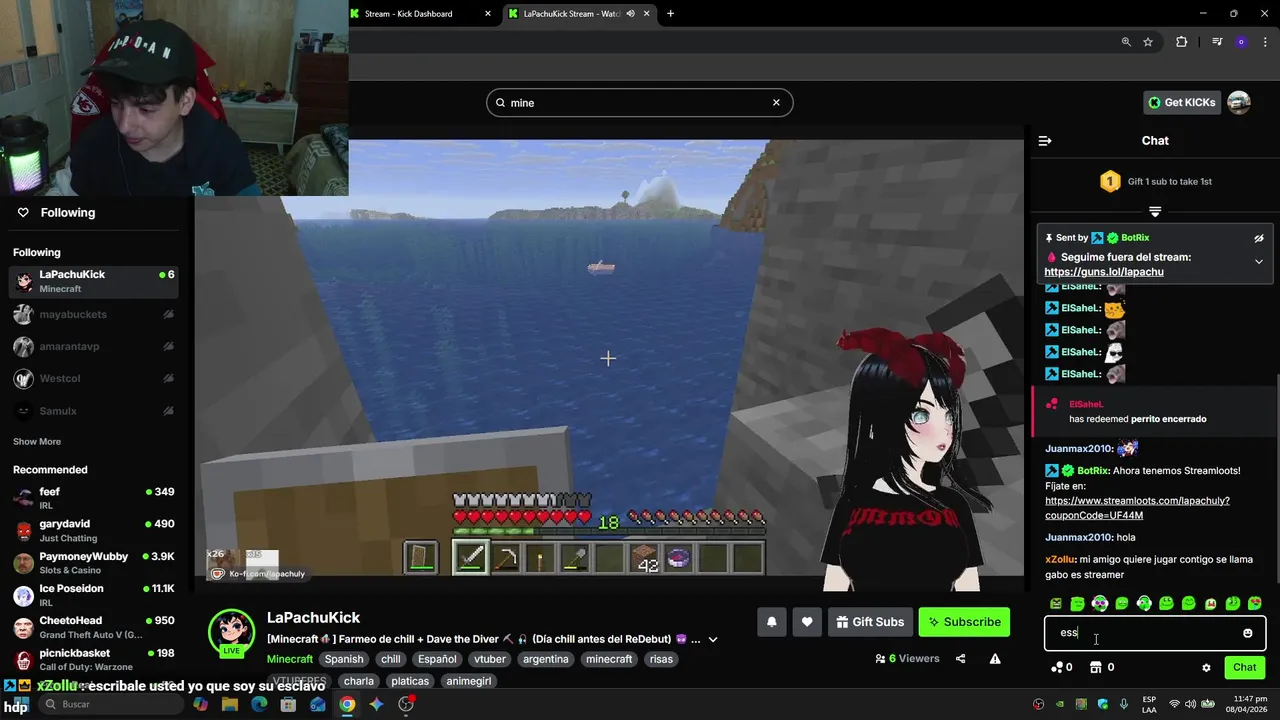Mute the LaPachuKick tab audio icon
Viewport: 1280px width, 720px height.
[630, 14]
